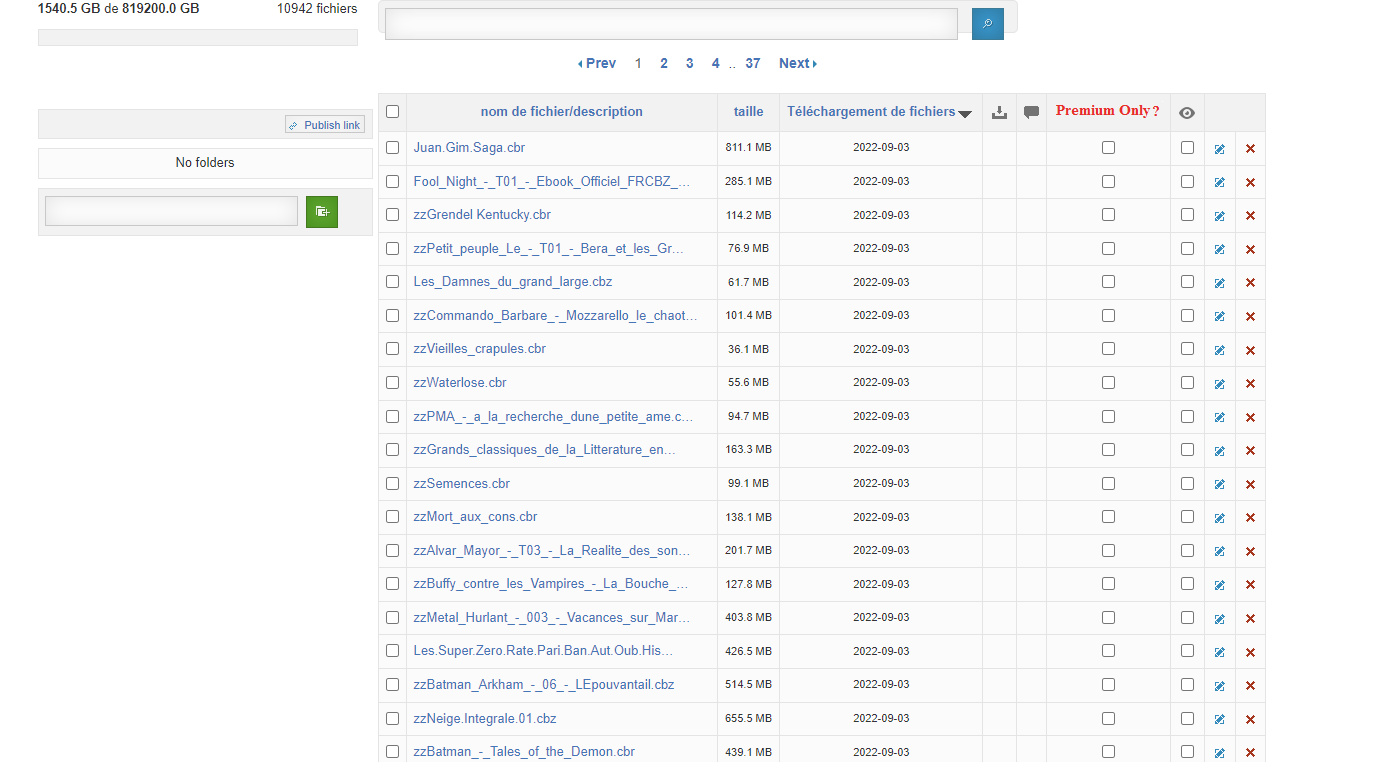Screen dimensions: 1392x762
Task: Click the eye visibility column header icon
Action: 1187,112
